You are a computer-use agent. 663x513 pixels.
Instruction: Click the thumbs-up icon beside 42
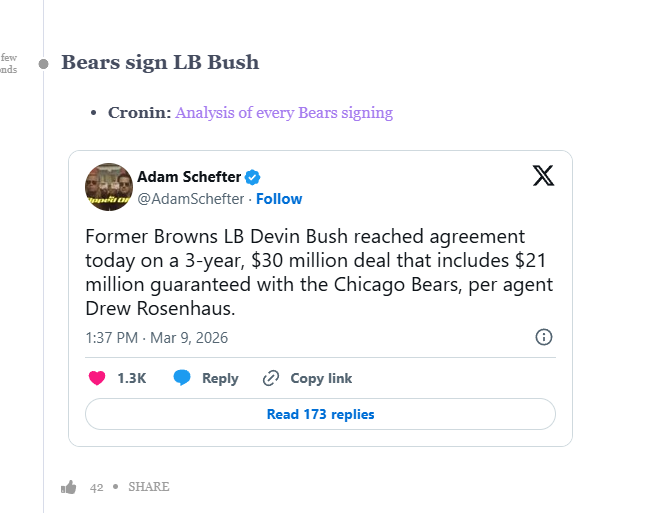69,487
